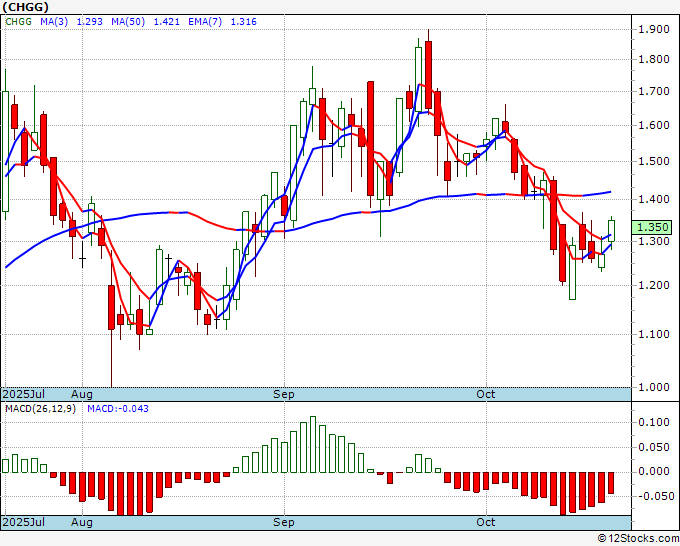Screen dimensions: 680x546
Task: Click the last green candlestick near 1.350
Action: 612,230
